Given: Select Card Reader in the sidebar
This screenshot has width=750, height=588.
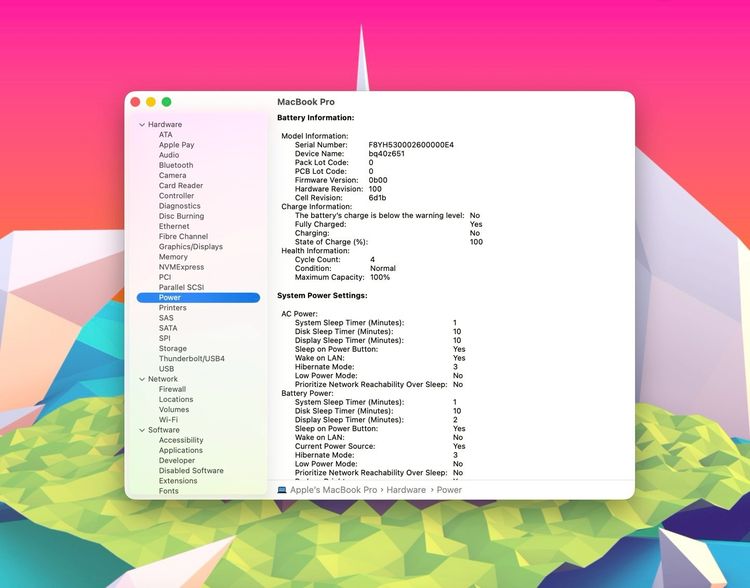Looking at the screenshot, I should pyautogui.click(x=181, y=186).
